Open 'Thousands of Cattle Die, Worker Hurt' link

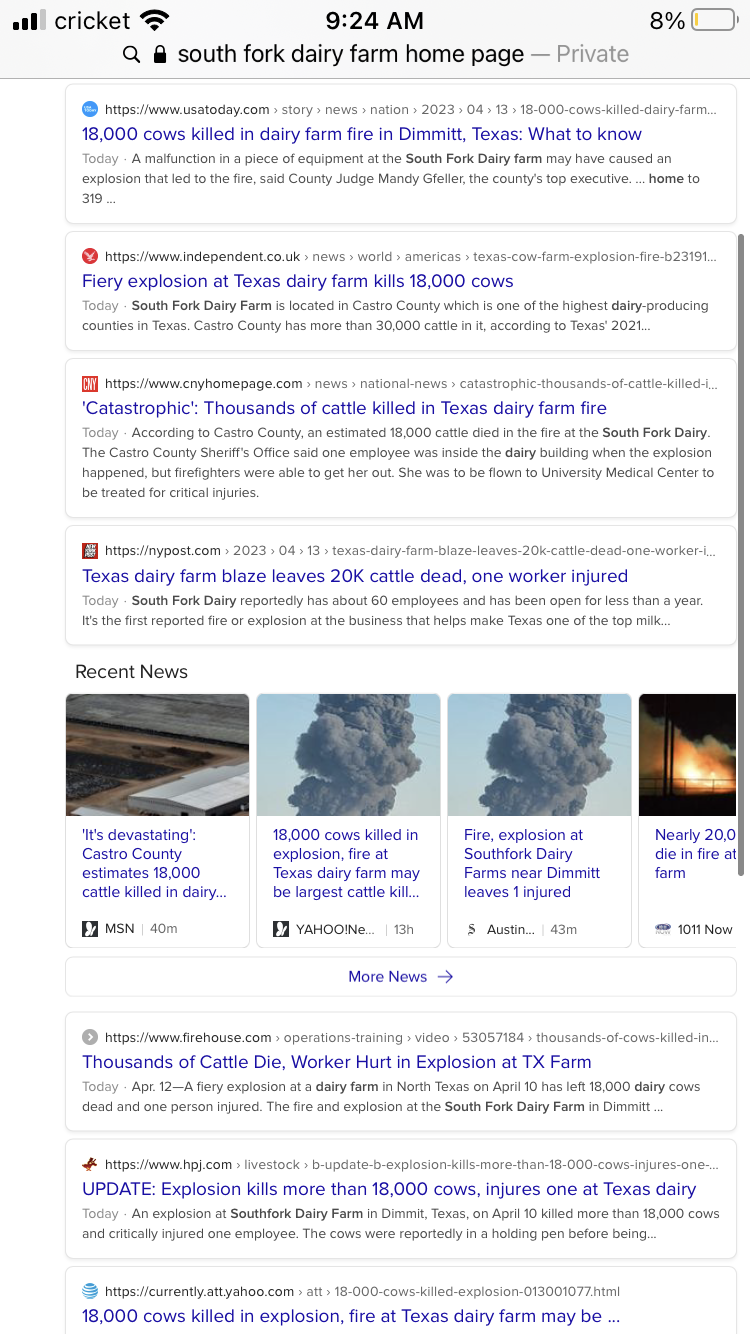coord(337,1062)
